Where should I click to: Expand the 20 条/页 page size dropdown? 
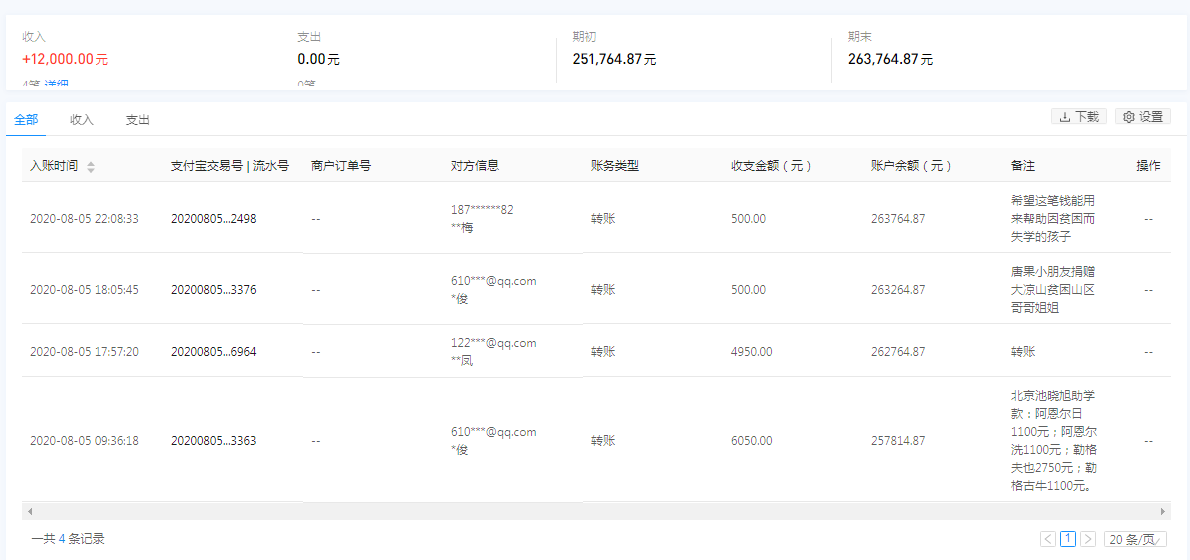tap(1136, 539)
